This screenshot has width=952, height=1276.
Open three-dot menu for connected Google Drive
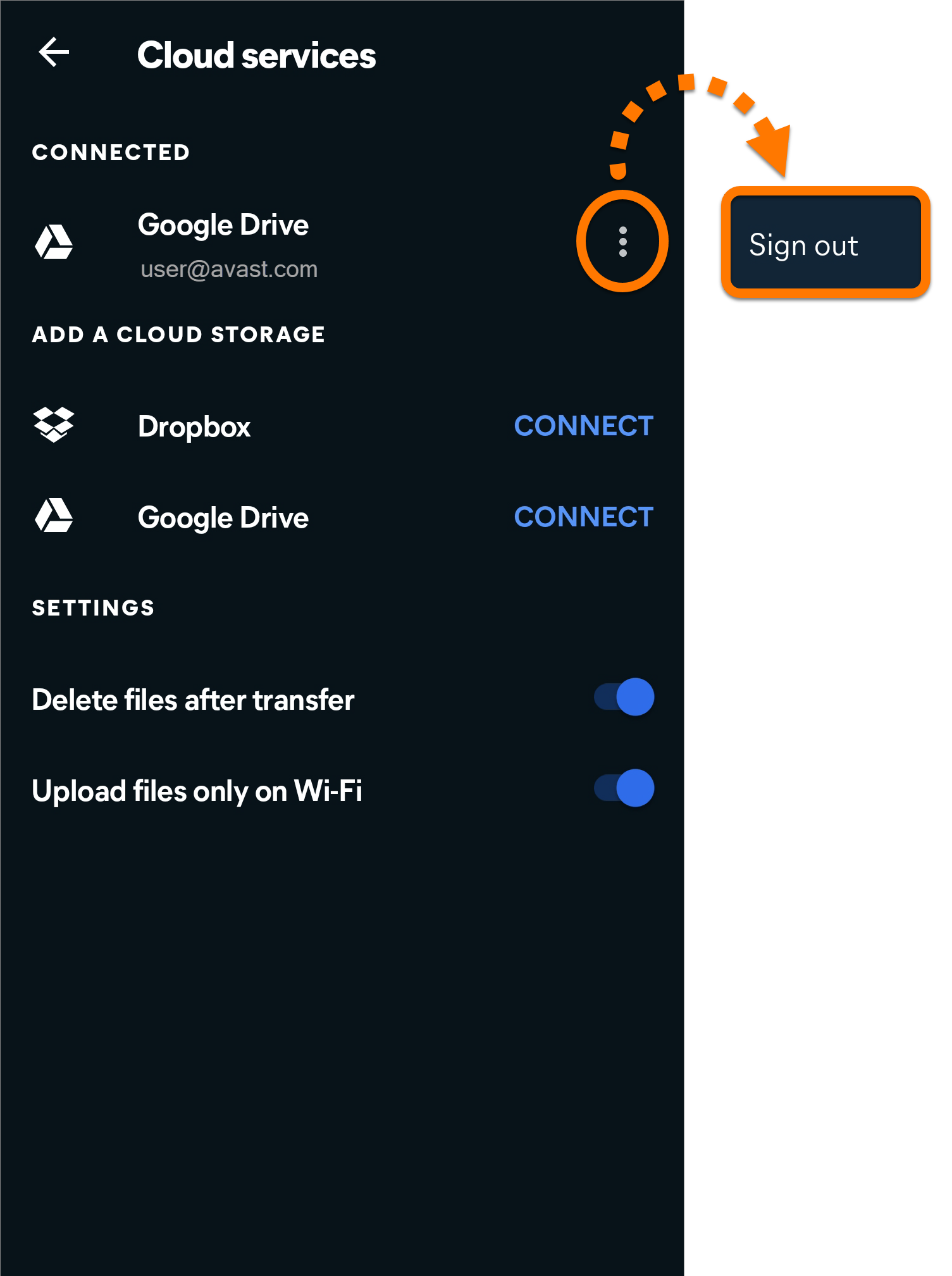point(622,242)
